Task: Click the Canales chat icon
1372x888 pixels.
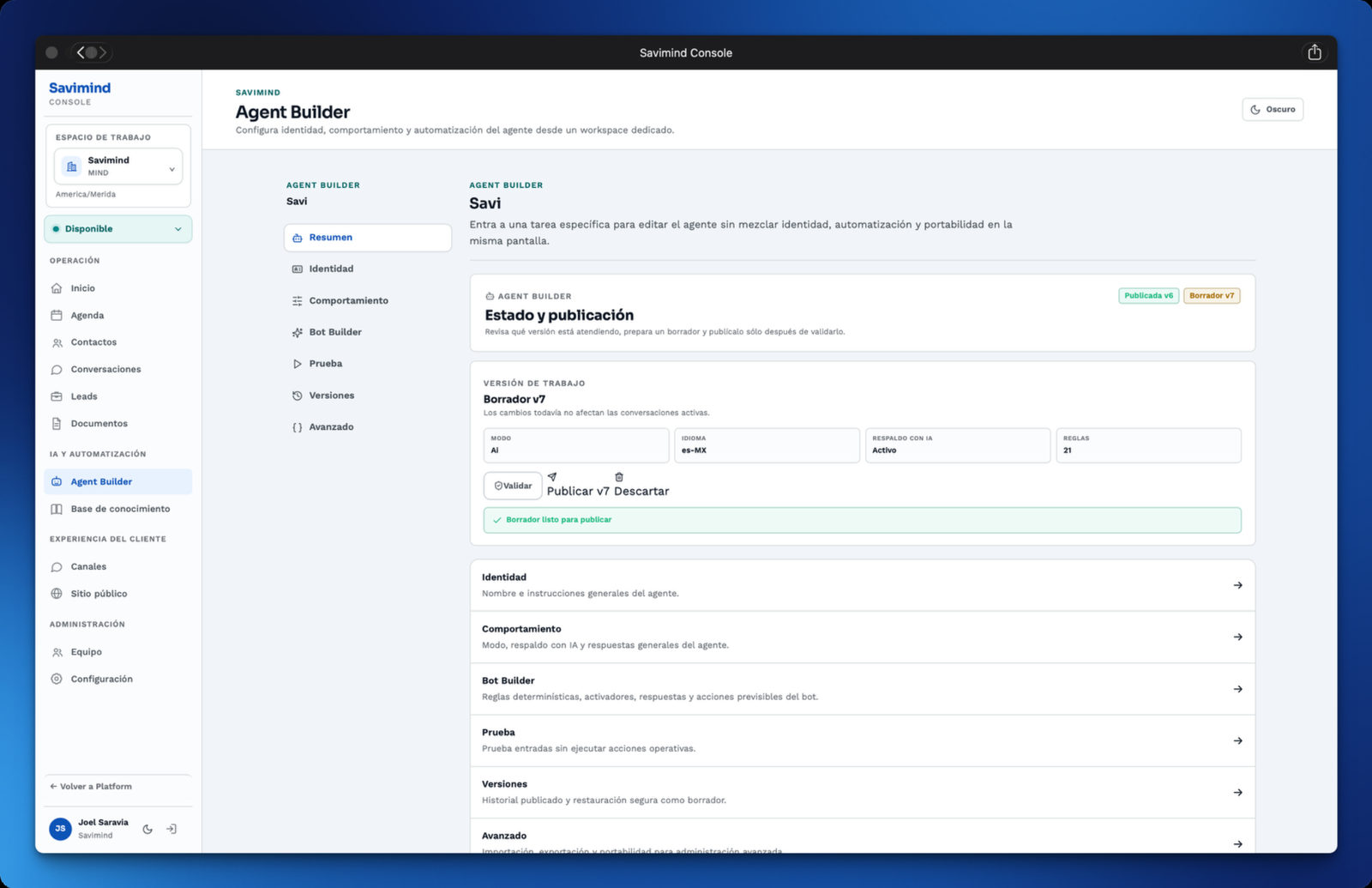Action: point(57,567)
